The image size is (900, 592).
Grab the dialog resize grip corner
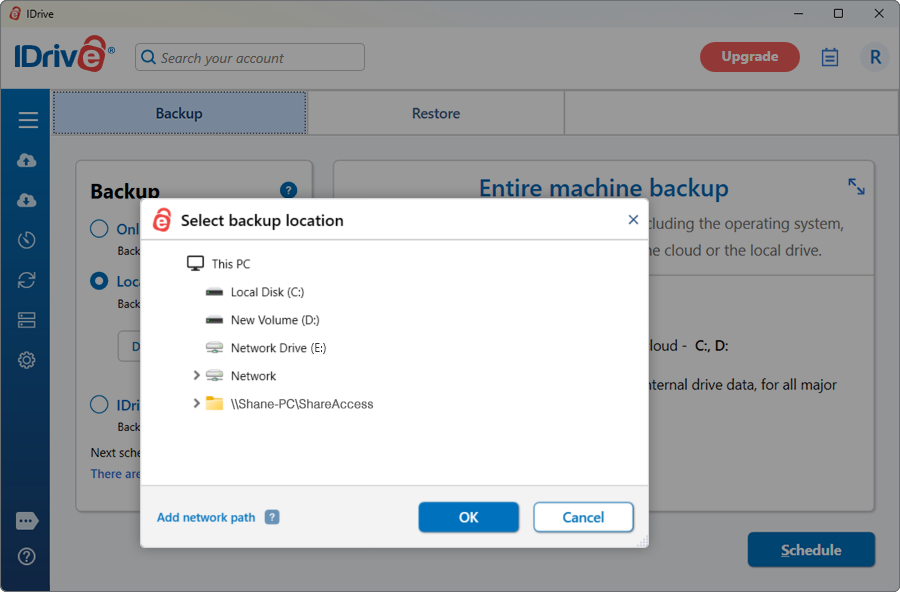[x=643, y=541]
